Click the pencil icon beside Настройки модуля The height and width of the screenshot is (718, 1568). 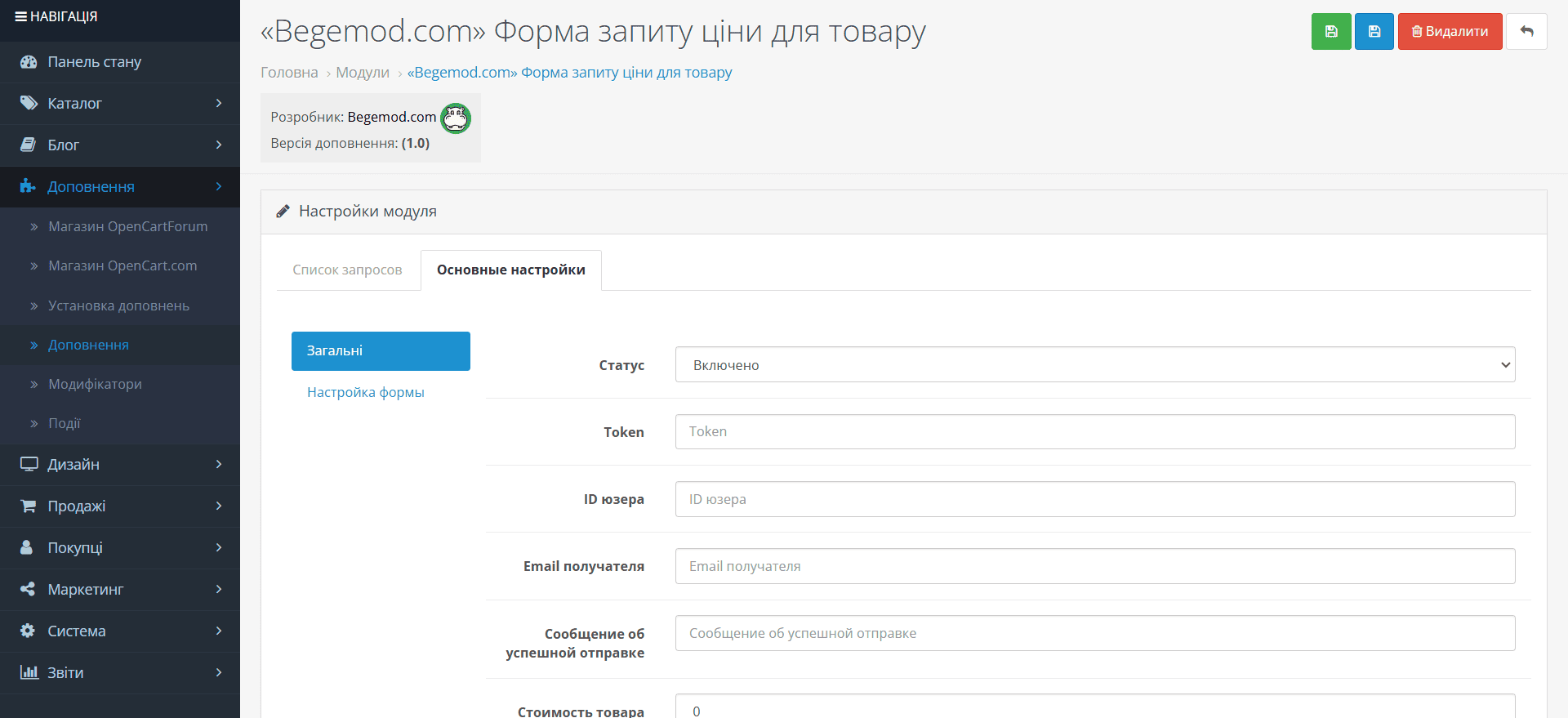click(x=283, y=212)
